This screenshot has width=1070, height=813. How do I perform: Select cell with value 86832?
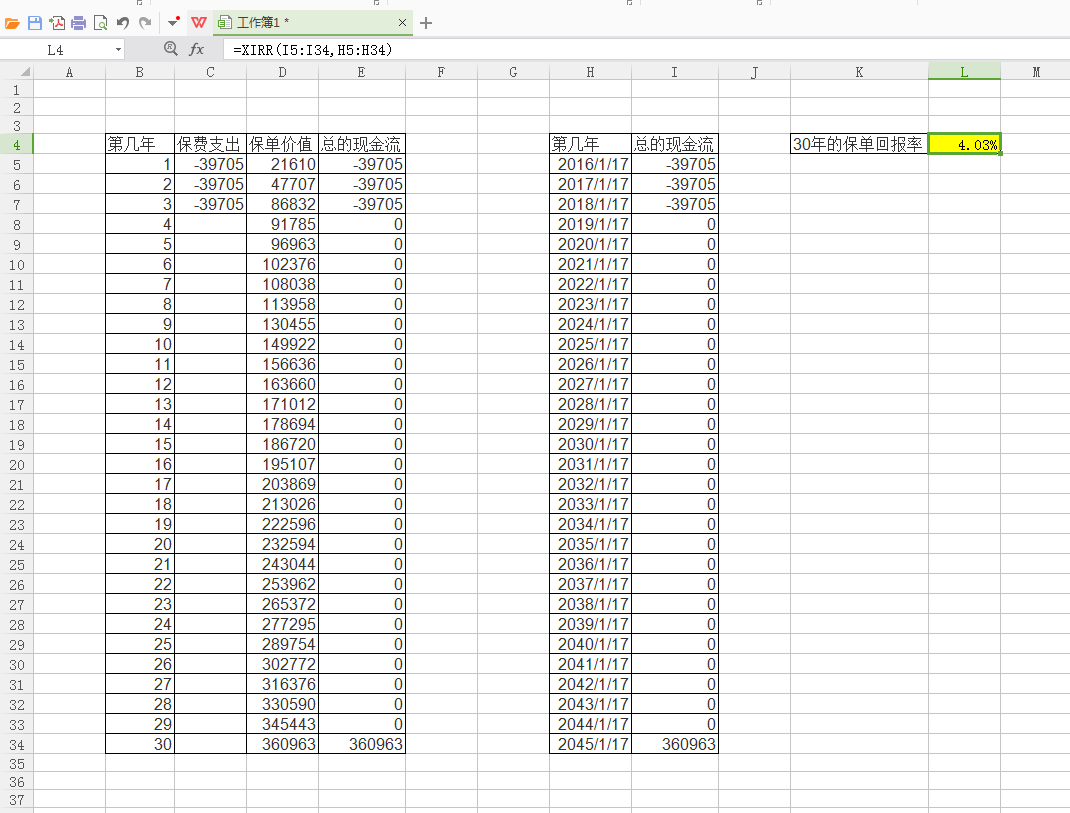[283, 204]
